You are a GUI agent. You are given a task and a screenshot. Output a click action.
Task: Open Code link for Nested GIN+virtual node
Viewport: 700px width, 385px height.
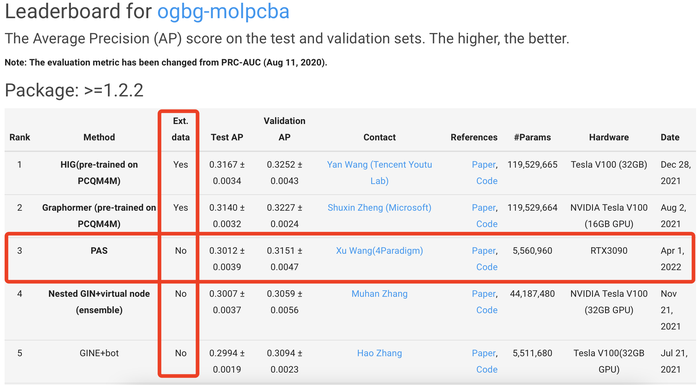click(x=487, y=310)
